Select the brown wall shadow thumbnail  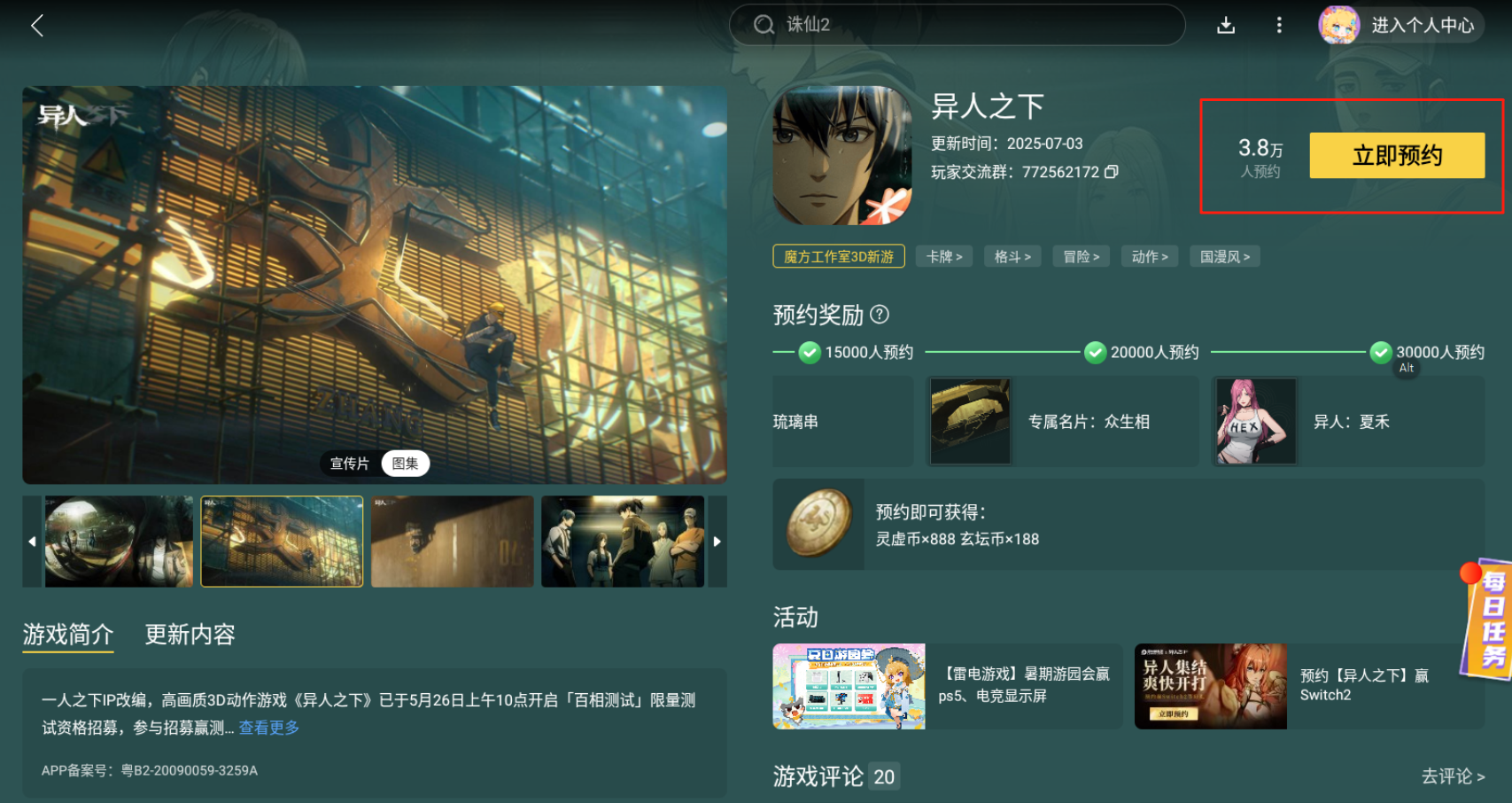tap(453, 542)
